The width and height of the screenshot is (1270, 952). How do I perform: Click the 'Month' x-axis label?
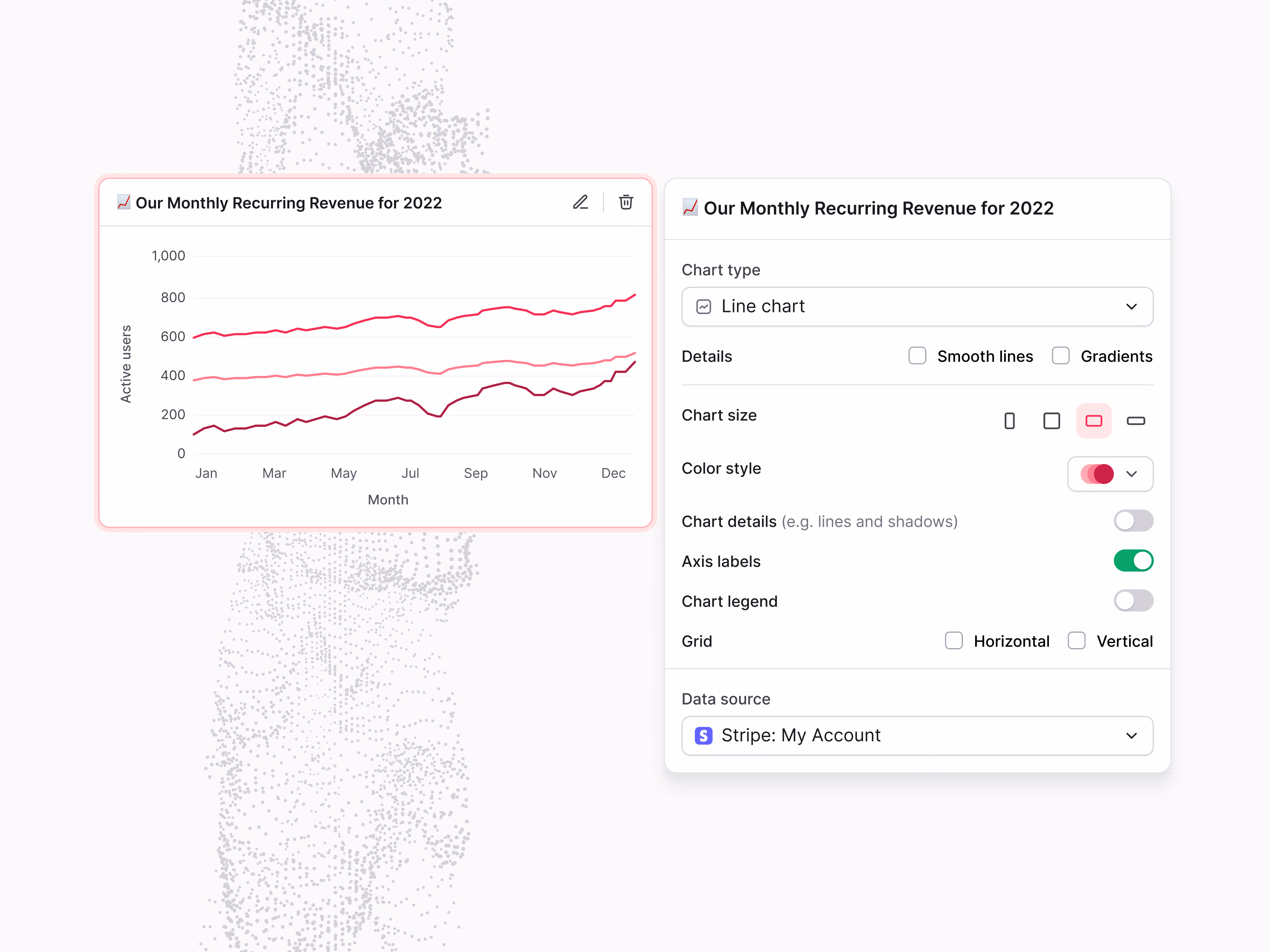tap(388, 500)
